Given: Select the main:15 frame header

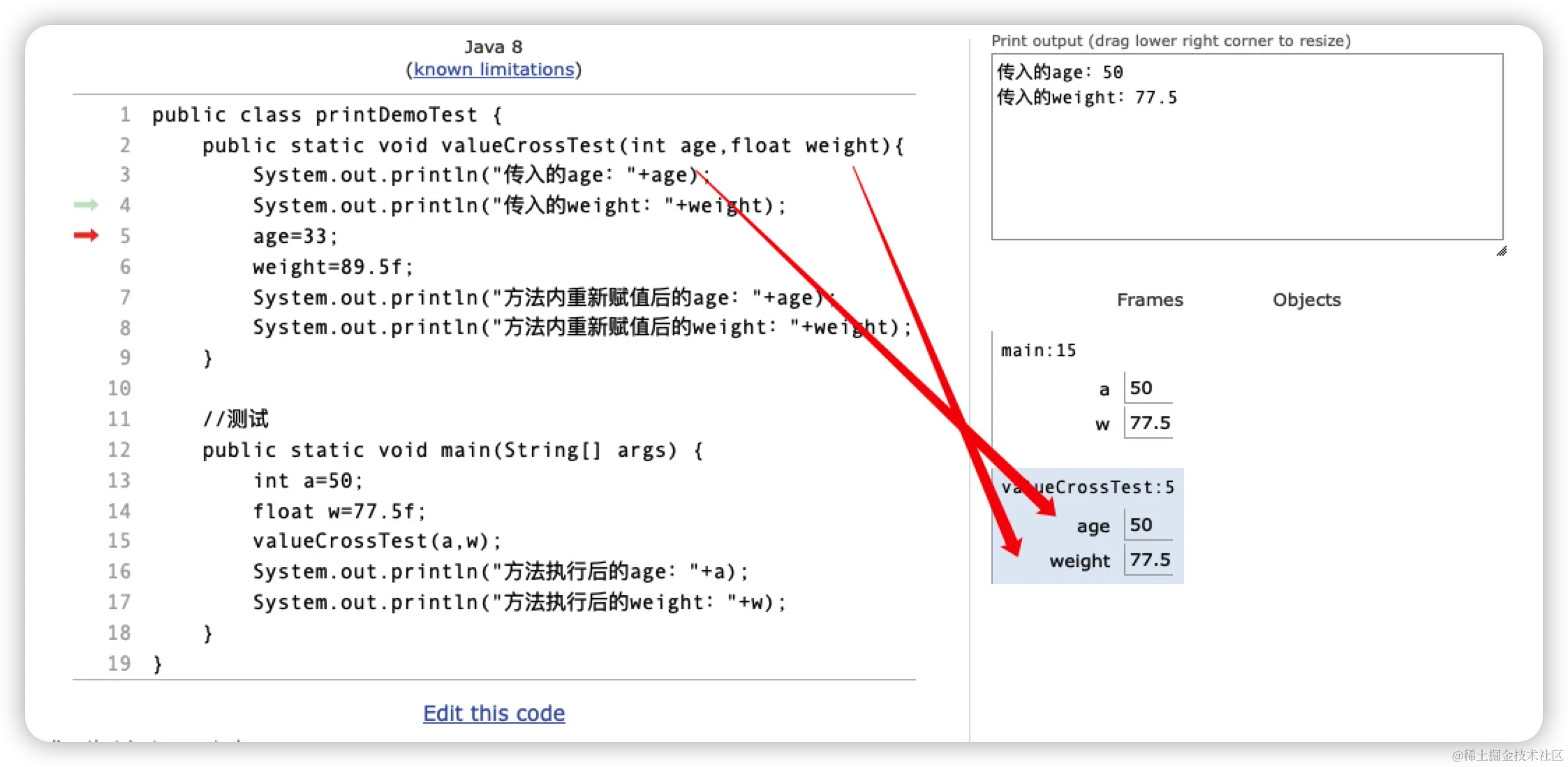Looking at the screenshot, I should 1038,350.
